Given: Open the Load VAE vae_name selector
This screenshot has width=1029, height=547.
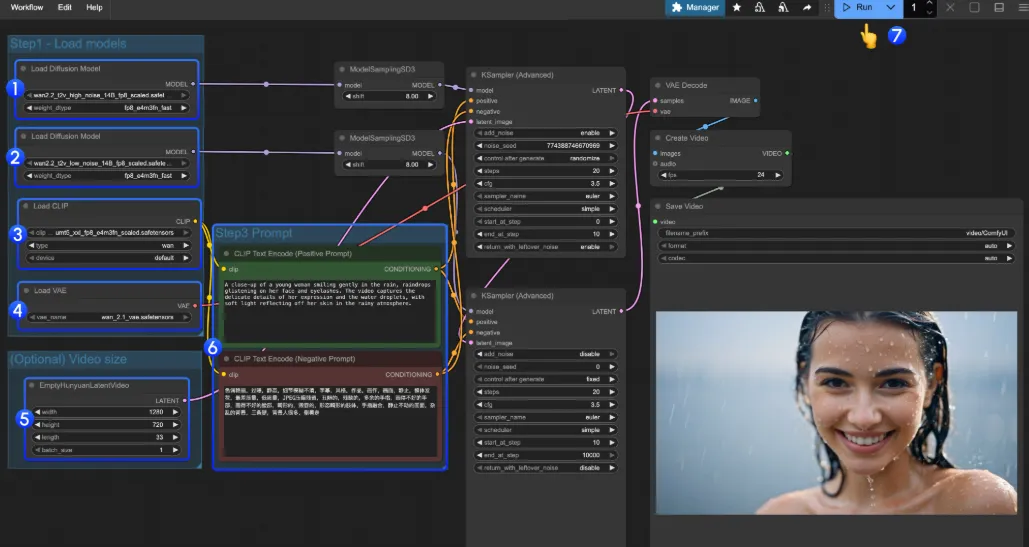Looking at the screenshot, I should (x=109, y=317).
